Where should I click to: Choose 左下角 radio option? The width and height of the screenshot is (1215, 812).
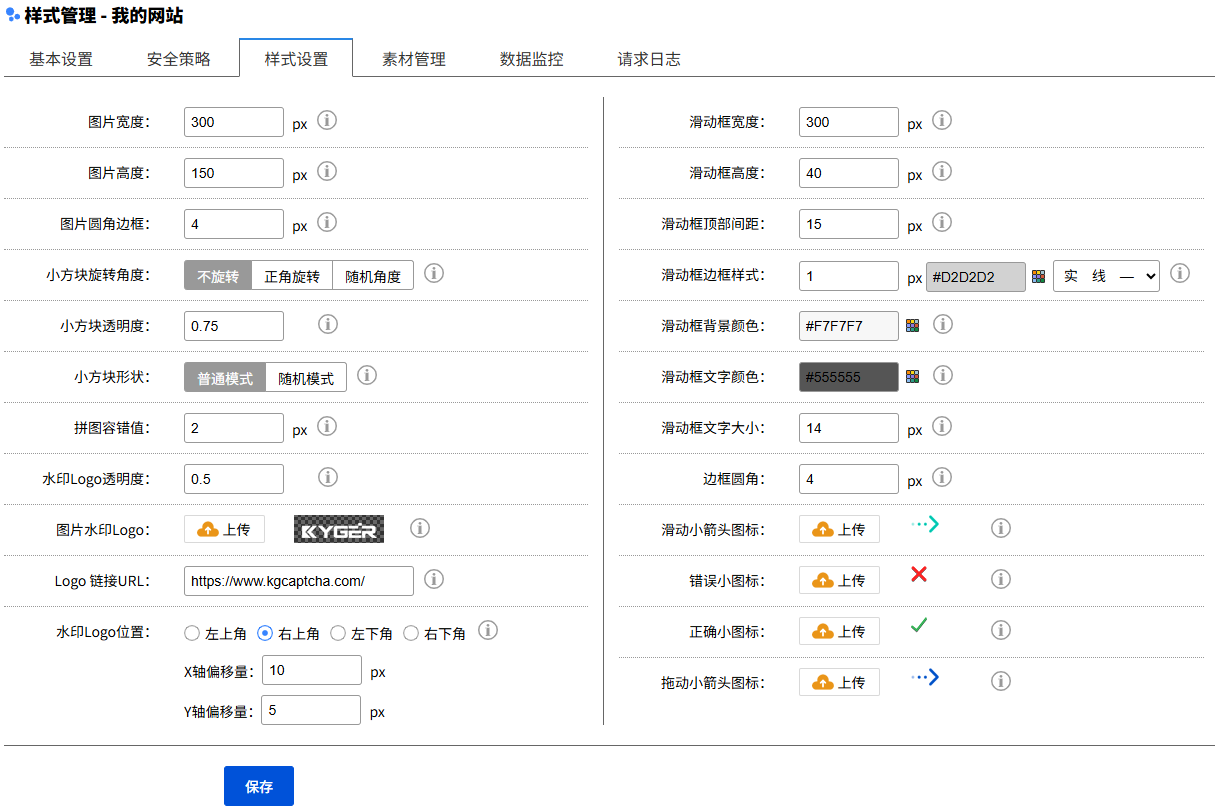[338, 633]
